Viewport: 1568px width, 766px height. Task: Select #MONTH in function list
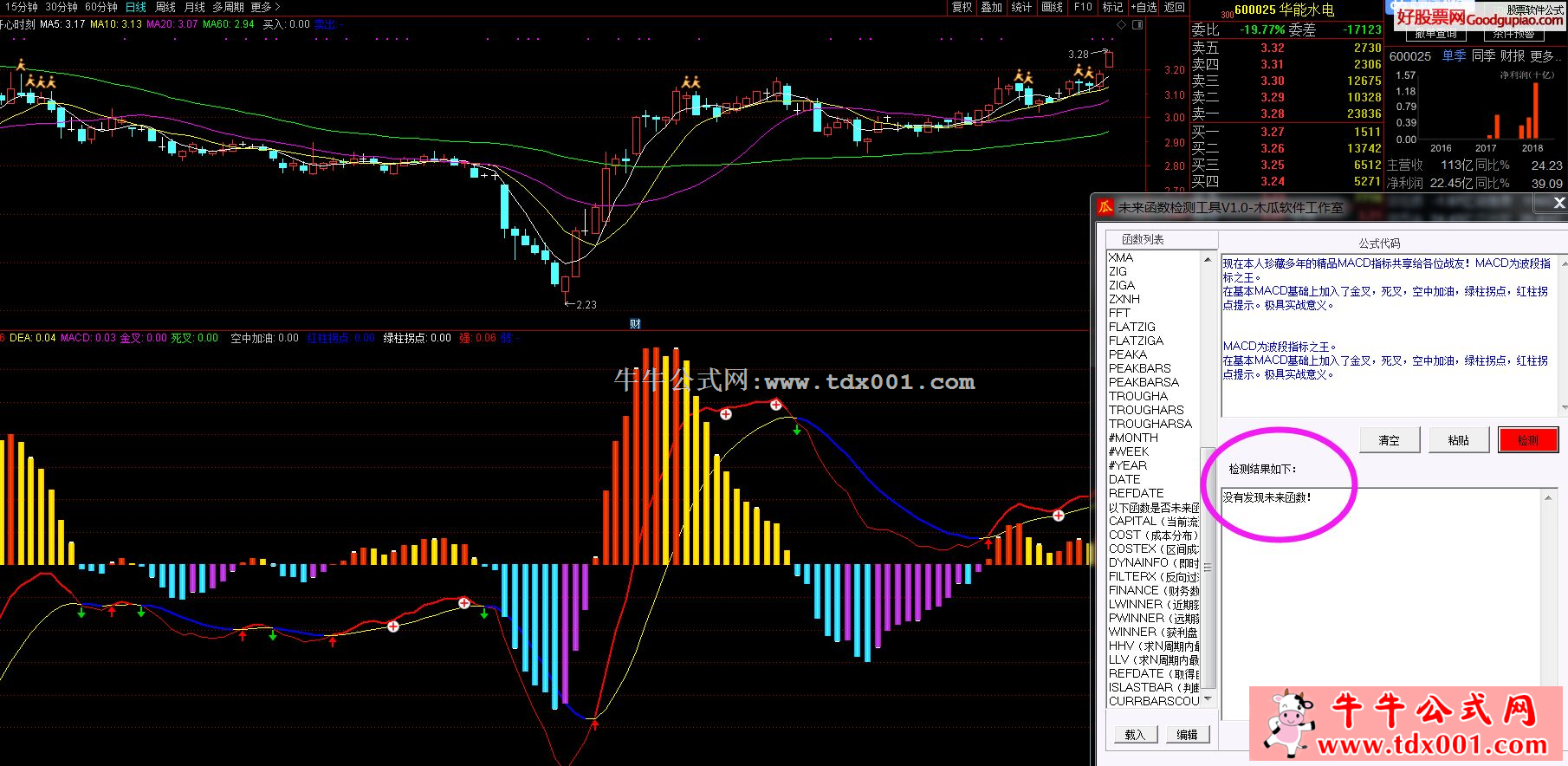(1133, 438)
